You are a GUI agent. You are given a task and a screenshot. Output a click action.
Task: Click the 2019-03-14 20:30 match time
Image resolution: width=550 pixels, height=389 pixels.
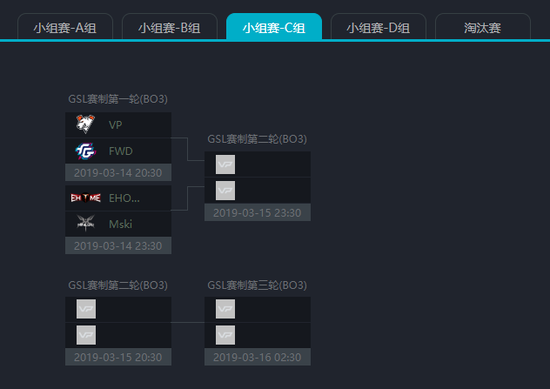[118, 173]
